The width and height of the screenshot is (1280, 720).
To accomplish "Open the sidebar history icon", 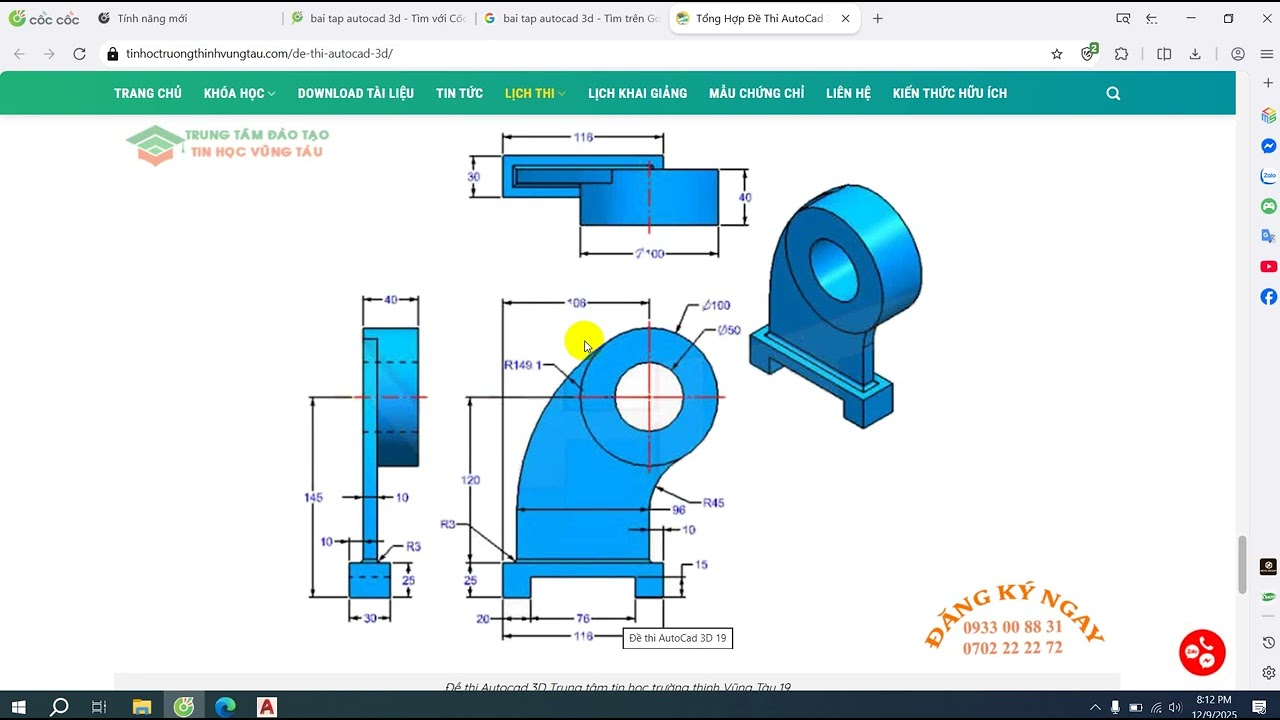I will [x=1268, y=642].
